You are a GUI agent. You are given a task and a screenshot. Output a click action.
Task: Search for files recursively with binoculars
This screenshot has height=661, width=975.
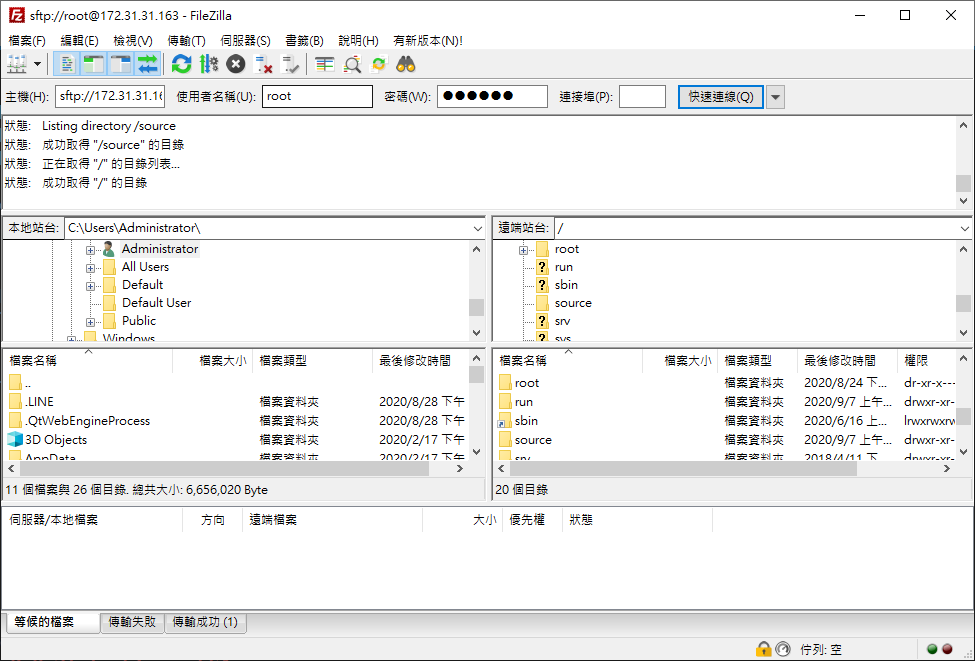405,64
